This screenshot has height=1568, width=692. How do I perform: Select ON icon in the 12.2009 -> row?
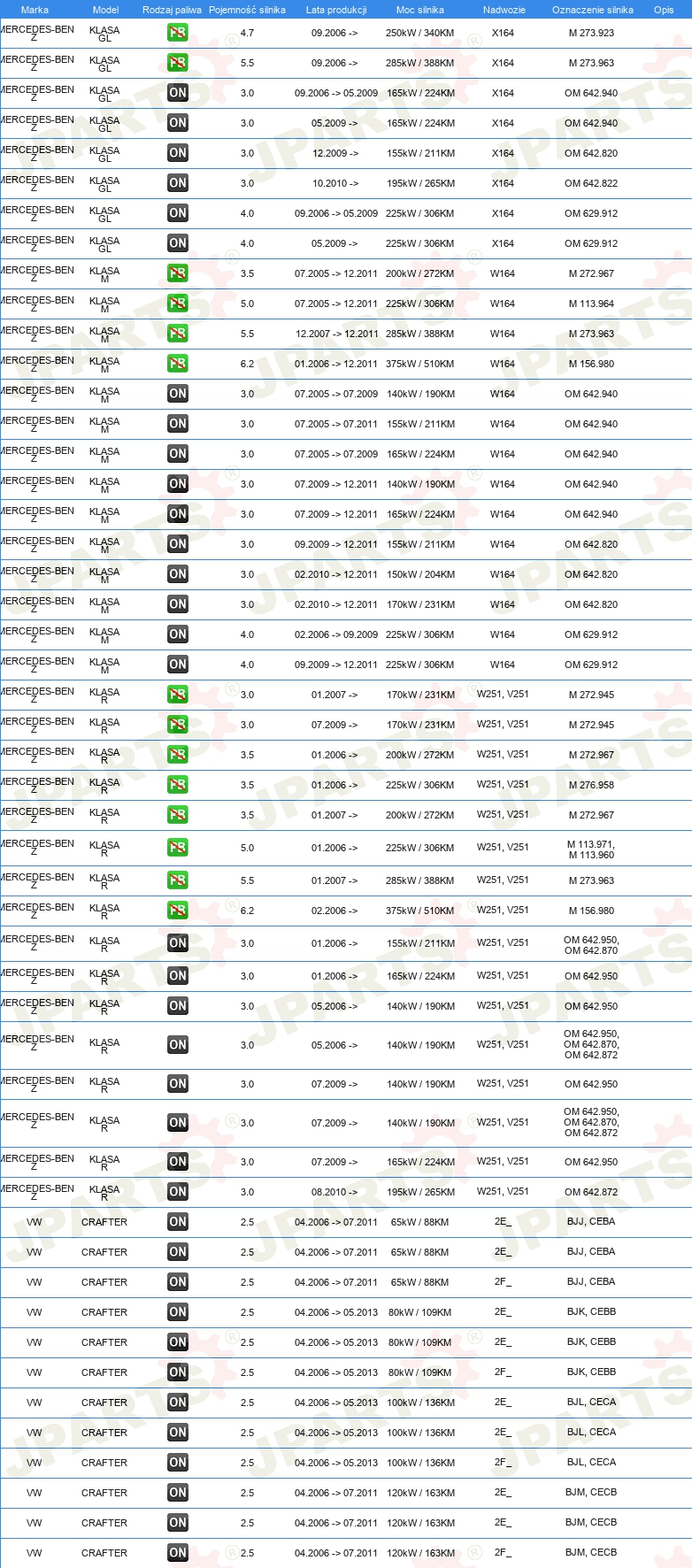(178, 153)
